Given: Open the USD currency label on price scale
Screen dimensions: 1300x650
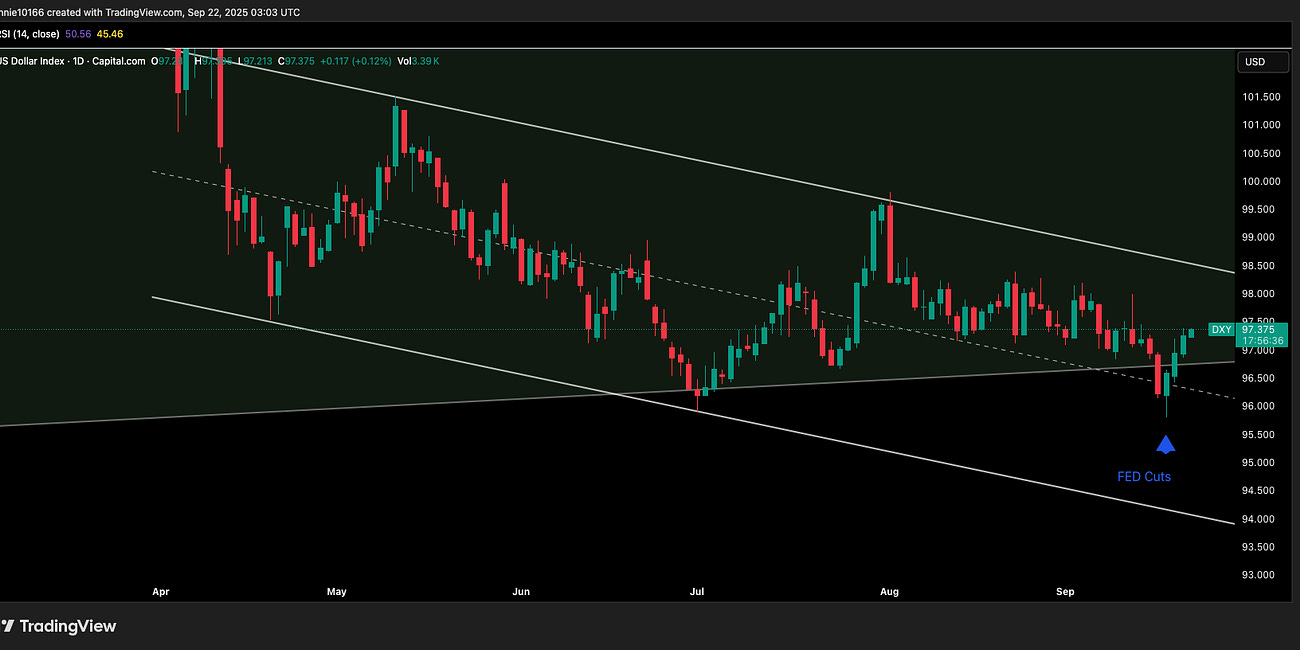Looking at the screenshot, I should point(1263,61).
